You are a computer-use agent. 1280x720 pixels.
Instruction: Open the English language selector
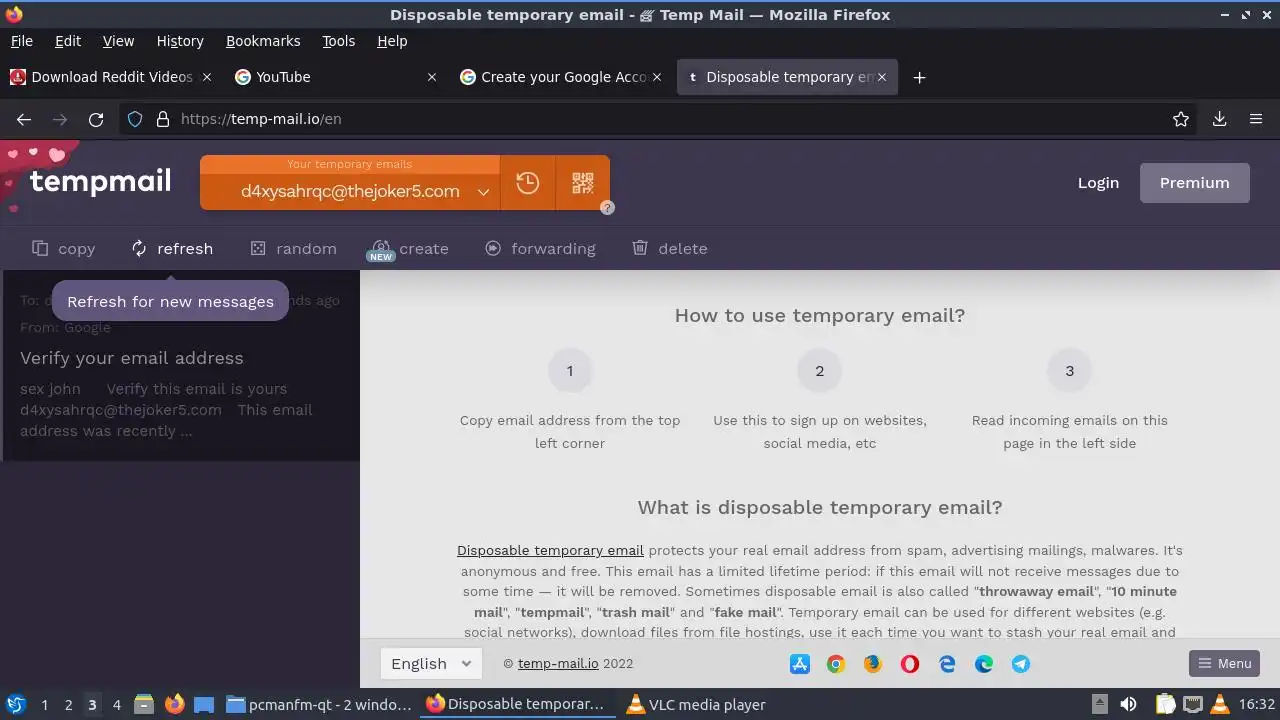pyautogui.click(x=431, y=664)
